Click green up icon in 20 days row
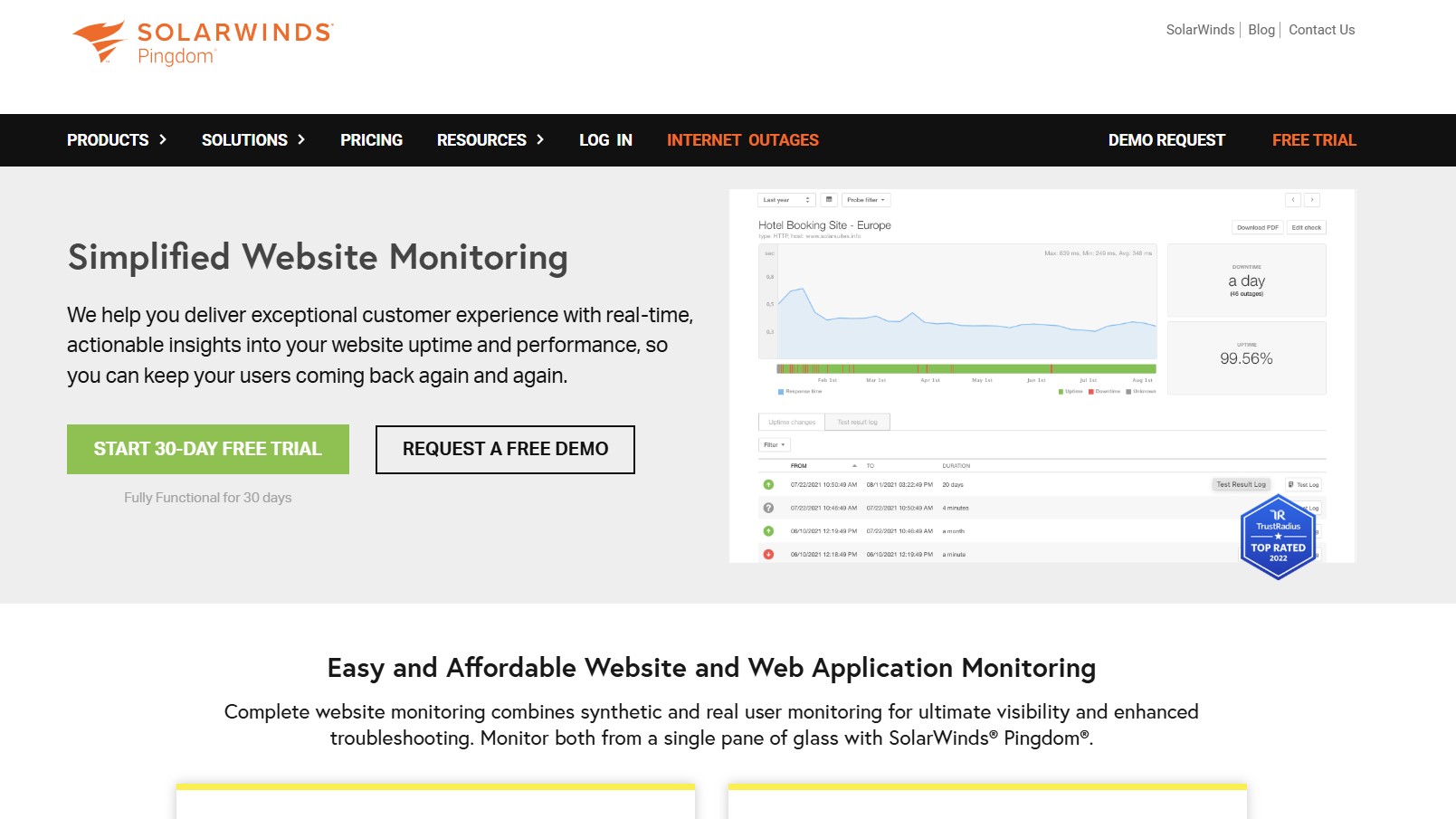 (768, 485)
